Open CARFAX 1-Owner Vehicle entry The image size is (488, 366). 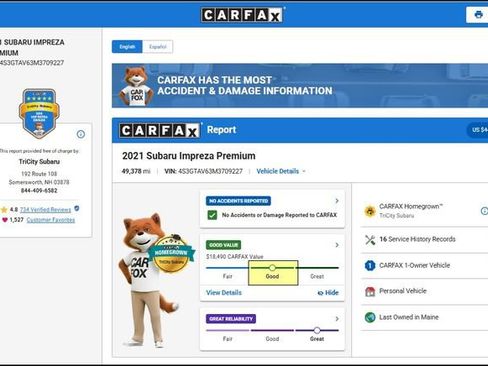click(415, 265)
